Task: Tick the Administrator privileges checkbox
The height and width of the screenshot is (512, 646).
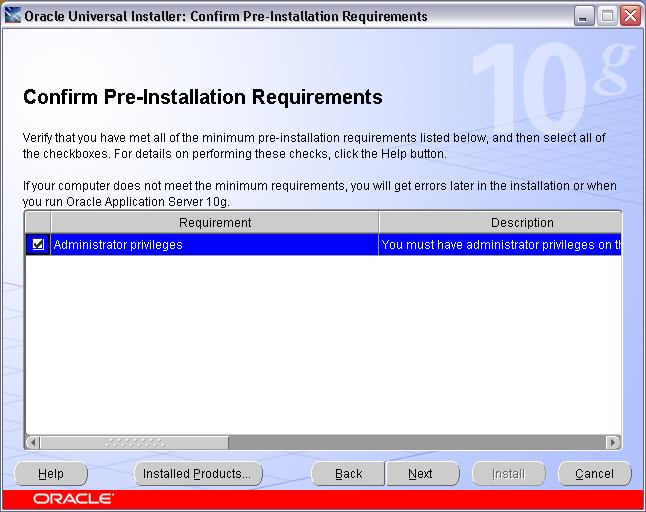Action: pos(38,244)
